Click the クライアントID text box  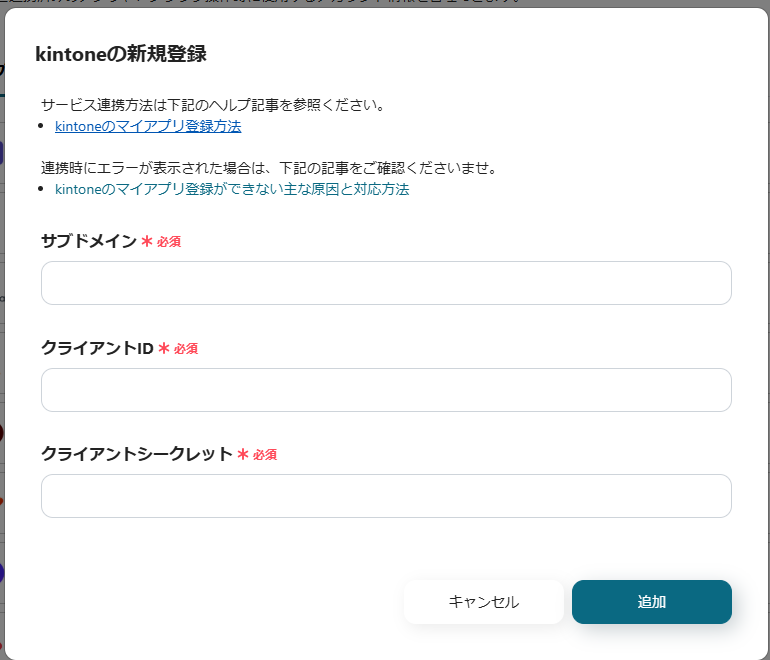pos(386,390)
